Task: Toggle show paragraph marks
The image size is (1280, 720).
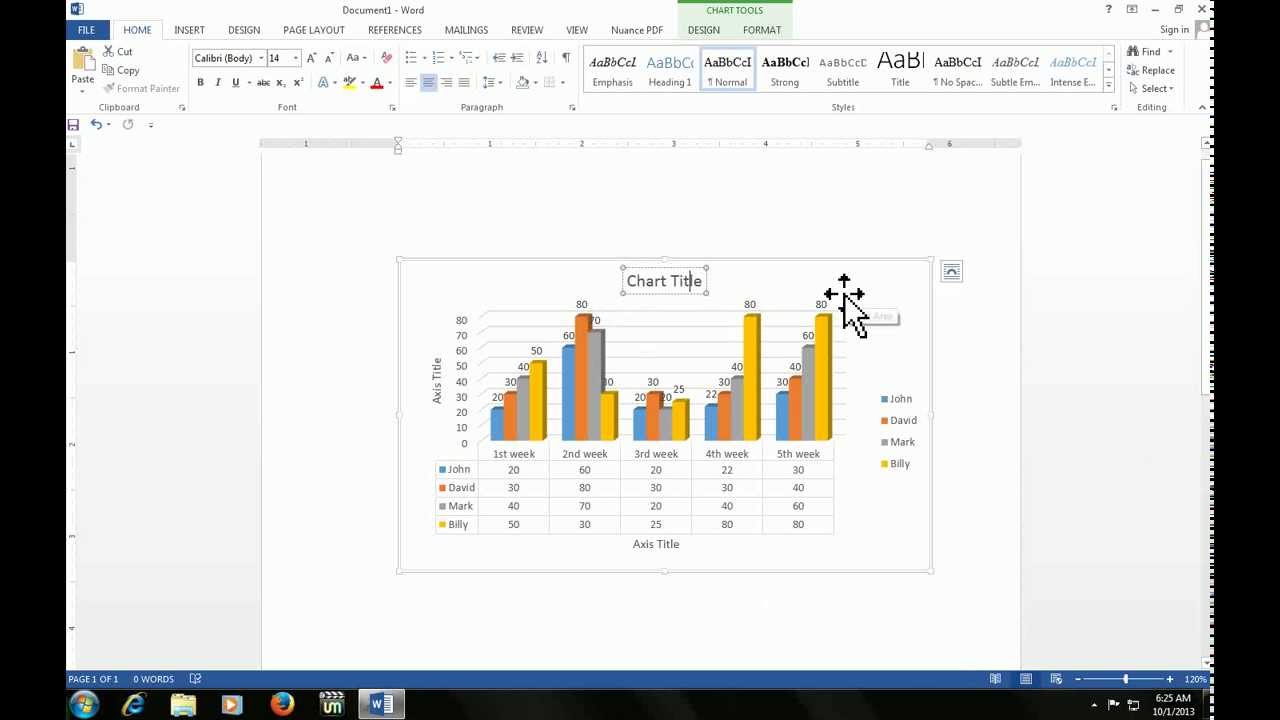Action: click(x=565, y=58)
